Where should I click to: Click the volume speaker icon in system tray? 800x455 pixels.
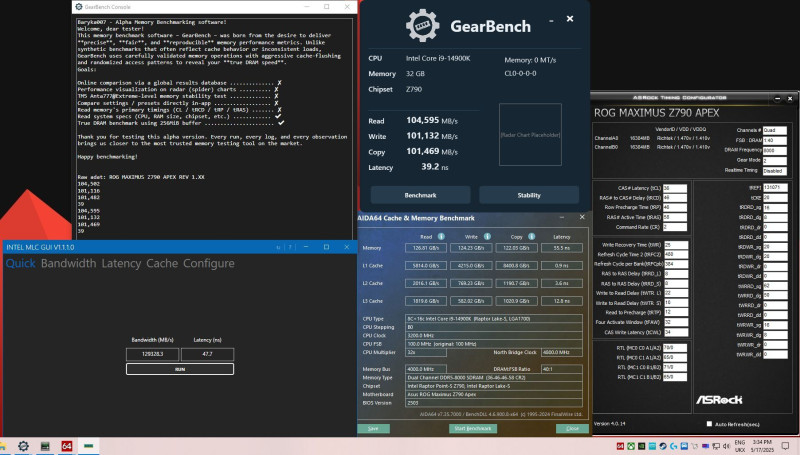tap(726, 446)
